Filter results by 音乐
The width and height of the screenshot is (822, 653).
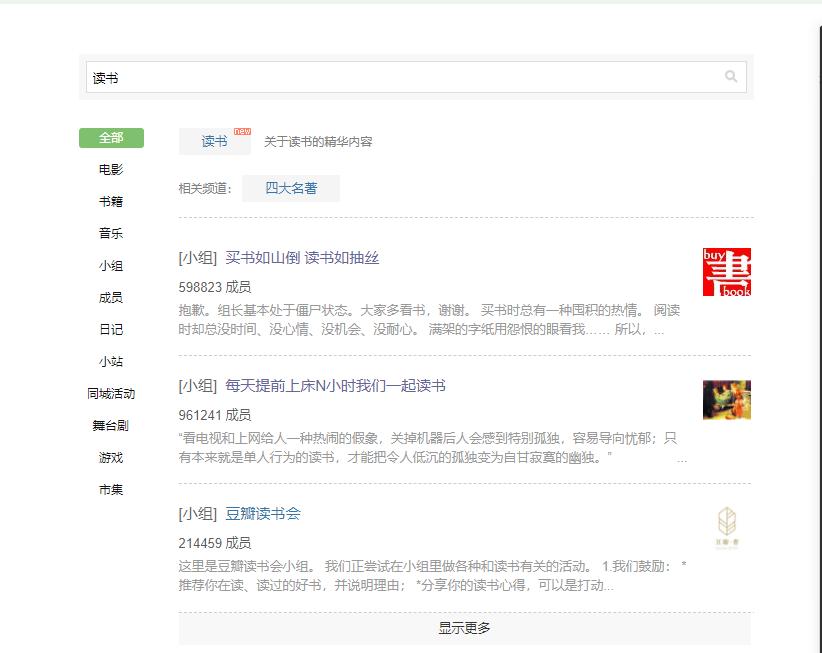111,234
